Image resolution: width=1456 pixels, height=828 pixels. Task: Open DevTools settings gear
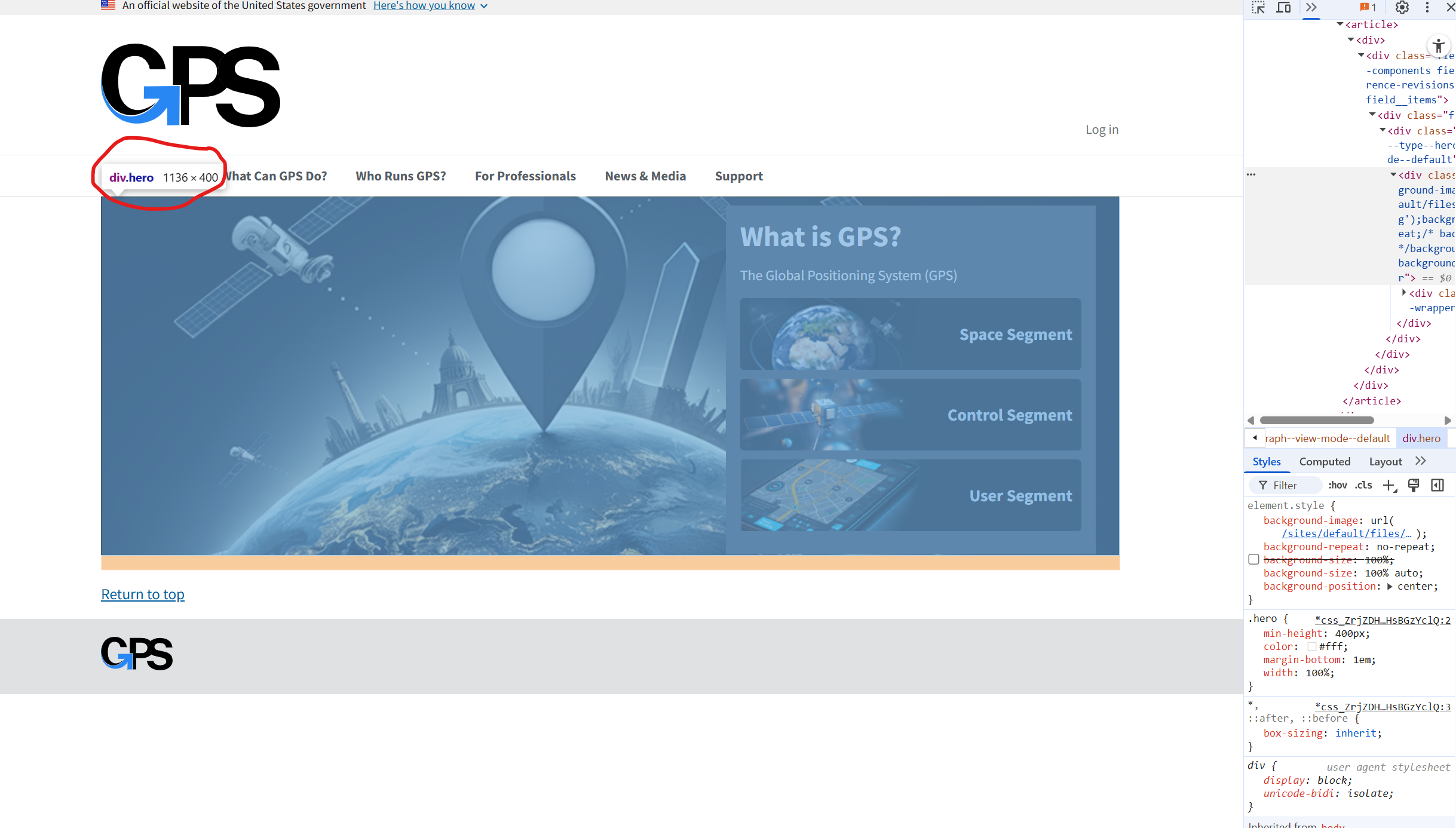click(1402, 7)
